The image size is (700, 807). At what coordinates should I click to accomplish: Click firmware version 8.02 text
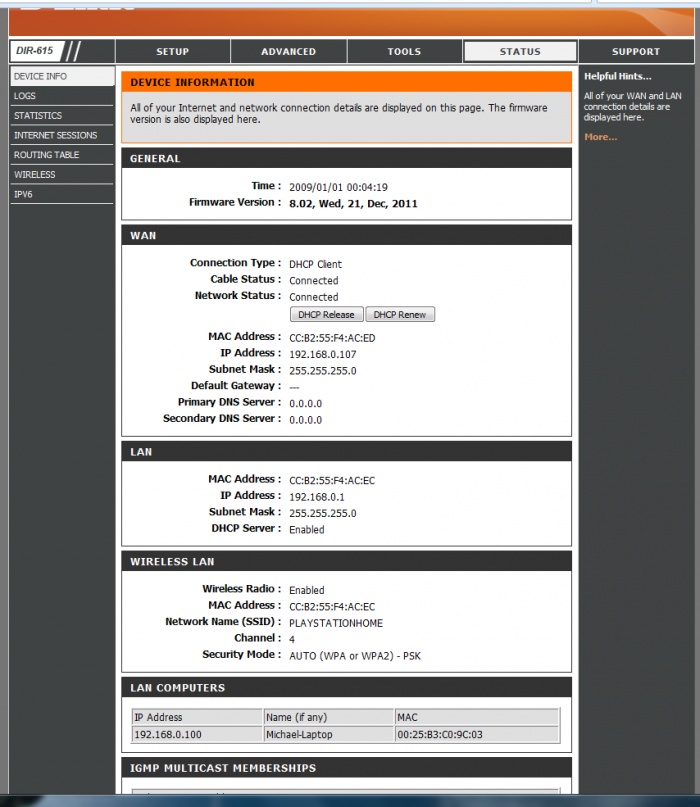tap(353, 204)
